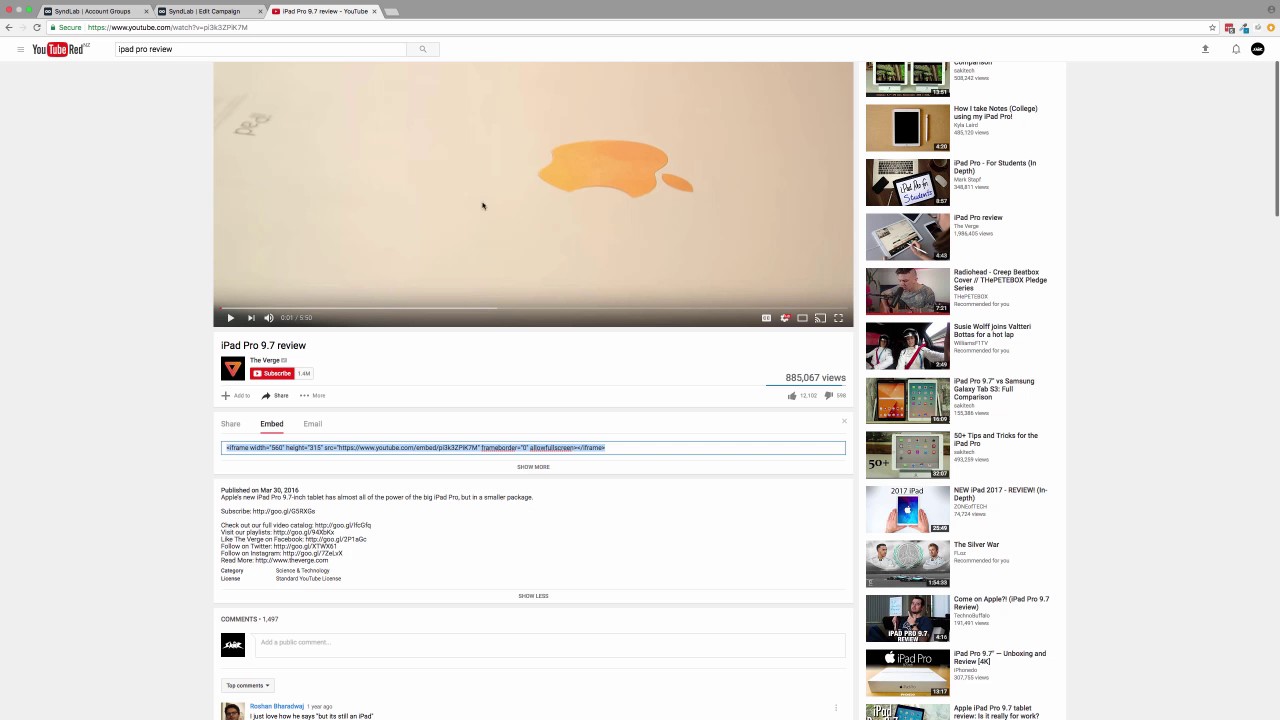The height and width of the screenshot is (720, 1280).
Task: Open iPad Pro vs Samsung Galaxy Tab S3 video
Action: [908, 400]
